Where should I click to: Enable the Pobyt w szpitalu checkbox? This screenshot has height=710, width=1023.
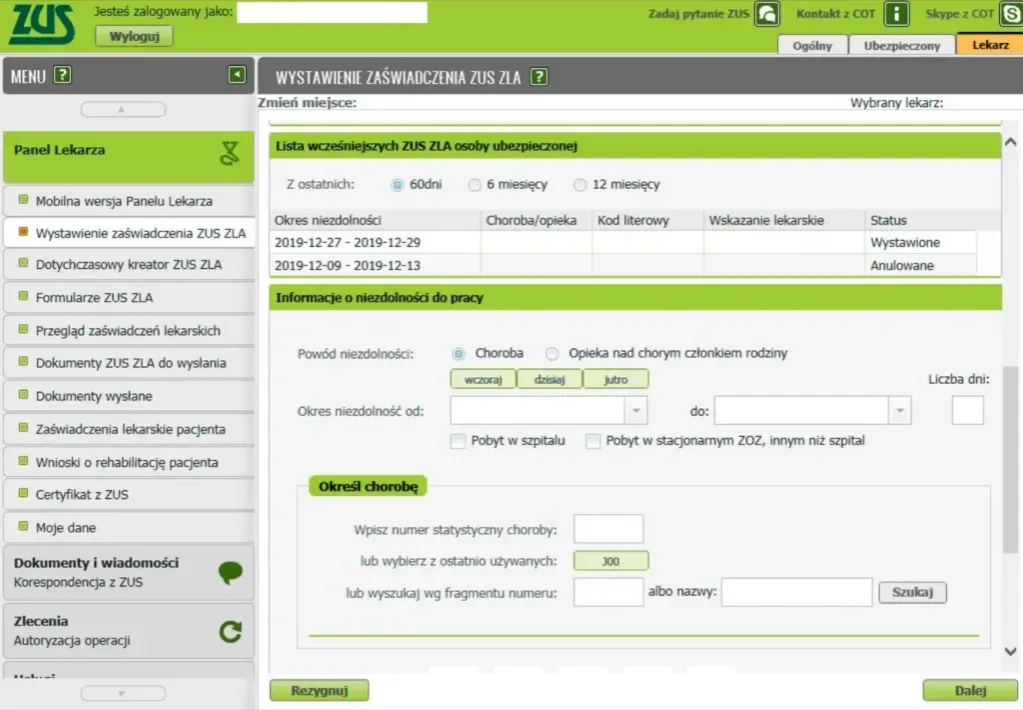pyautogui.click(x=457, y=440)
